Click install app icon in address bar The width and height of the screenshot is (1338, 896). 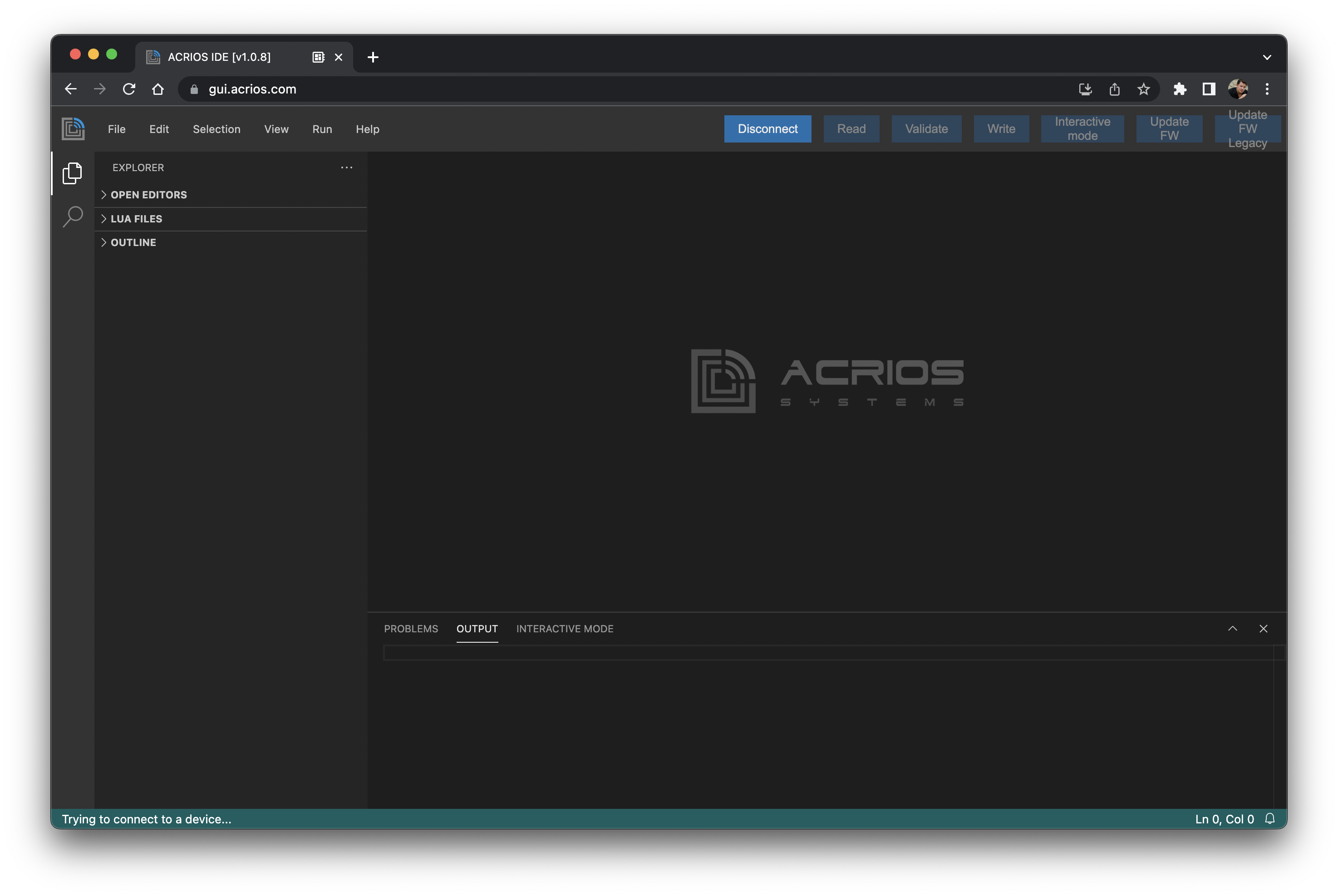[1085, 89]
